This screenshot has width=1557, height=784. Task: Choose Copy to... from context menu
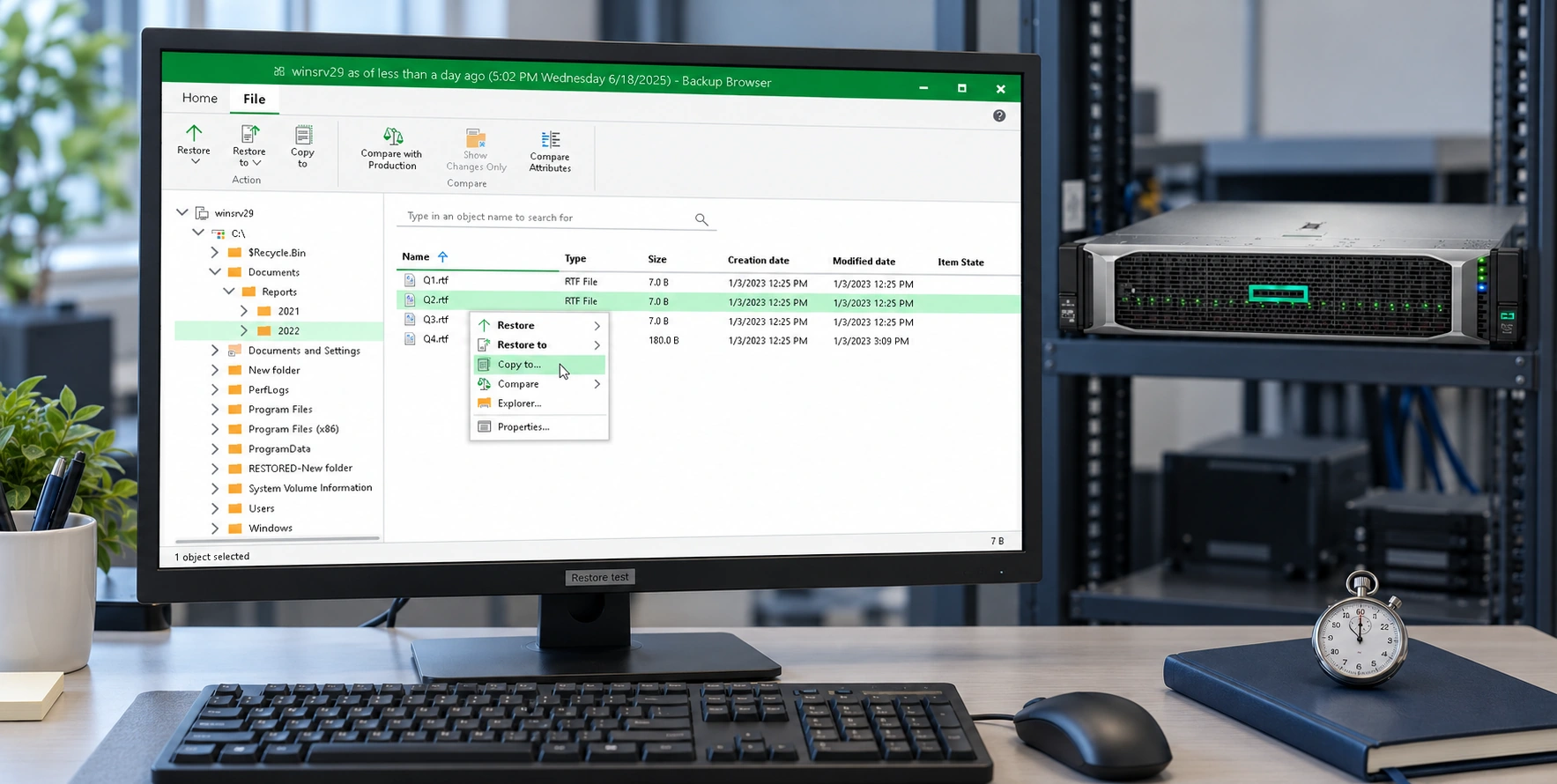[x=540, y=364]
